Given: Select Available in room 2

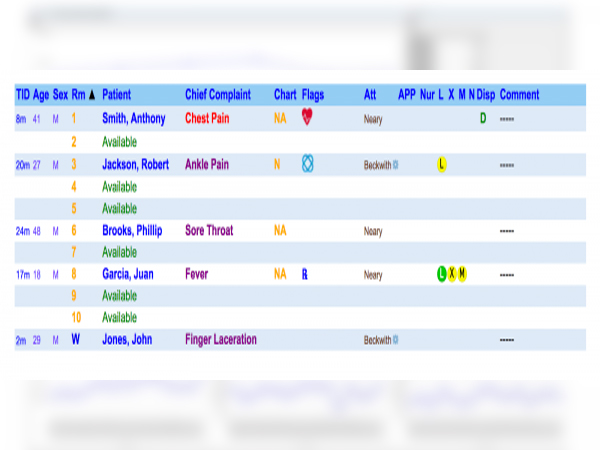Looking at the screenshot, I should point(119,142).
